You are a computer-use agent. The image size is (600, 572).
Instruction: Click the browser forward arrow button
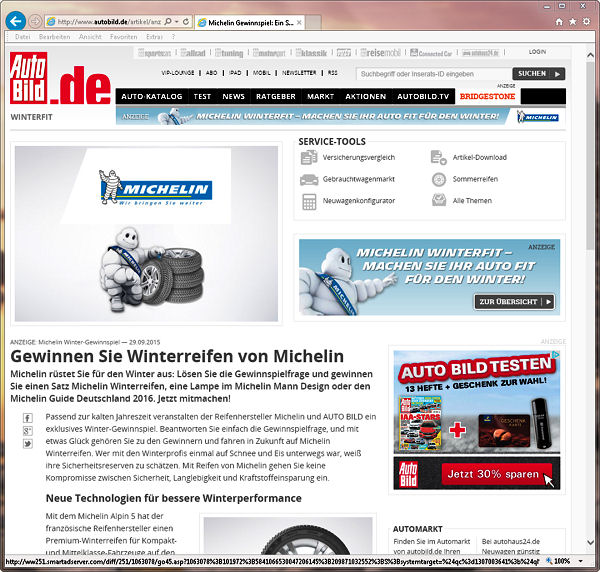pos(35,21)
